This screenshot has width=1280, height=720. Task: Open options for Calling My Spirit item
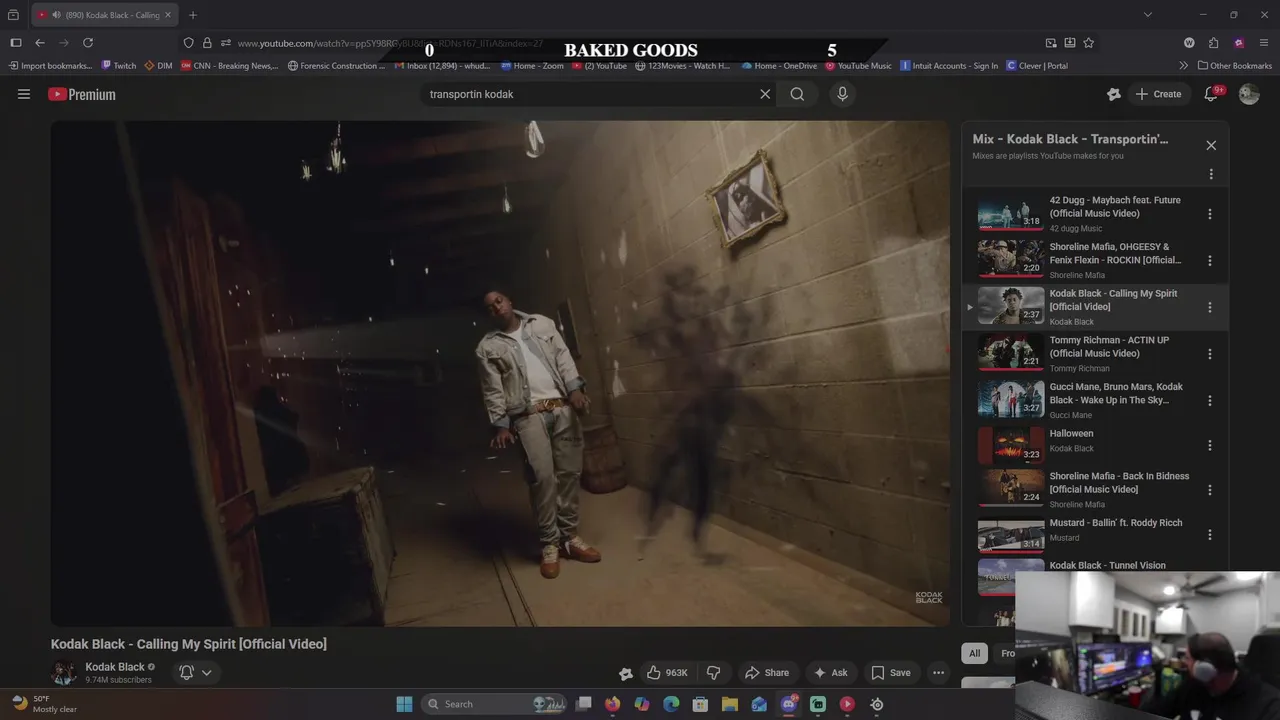tap(1210, 307)
